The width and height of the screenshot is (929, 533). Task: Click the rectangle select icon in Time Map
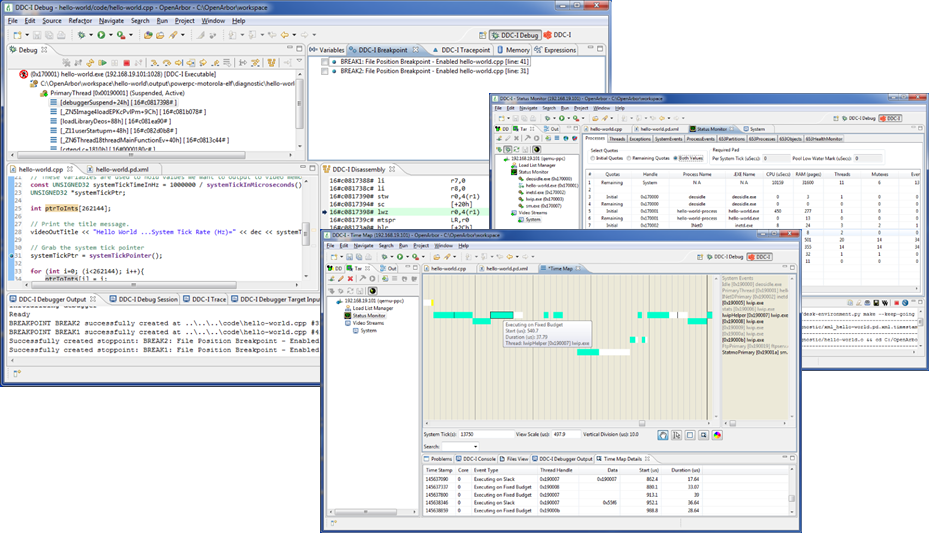pos(690,435)
